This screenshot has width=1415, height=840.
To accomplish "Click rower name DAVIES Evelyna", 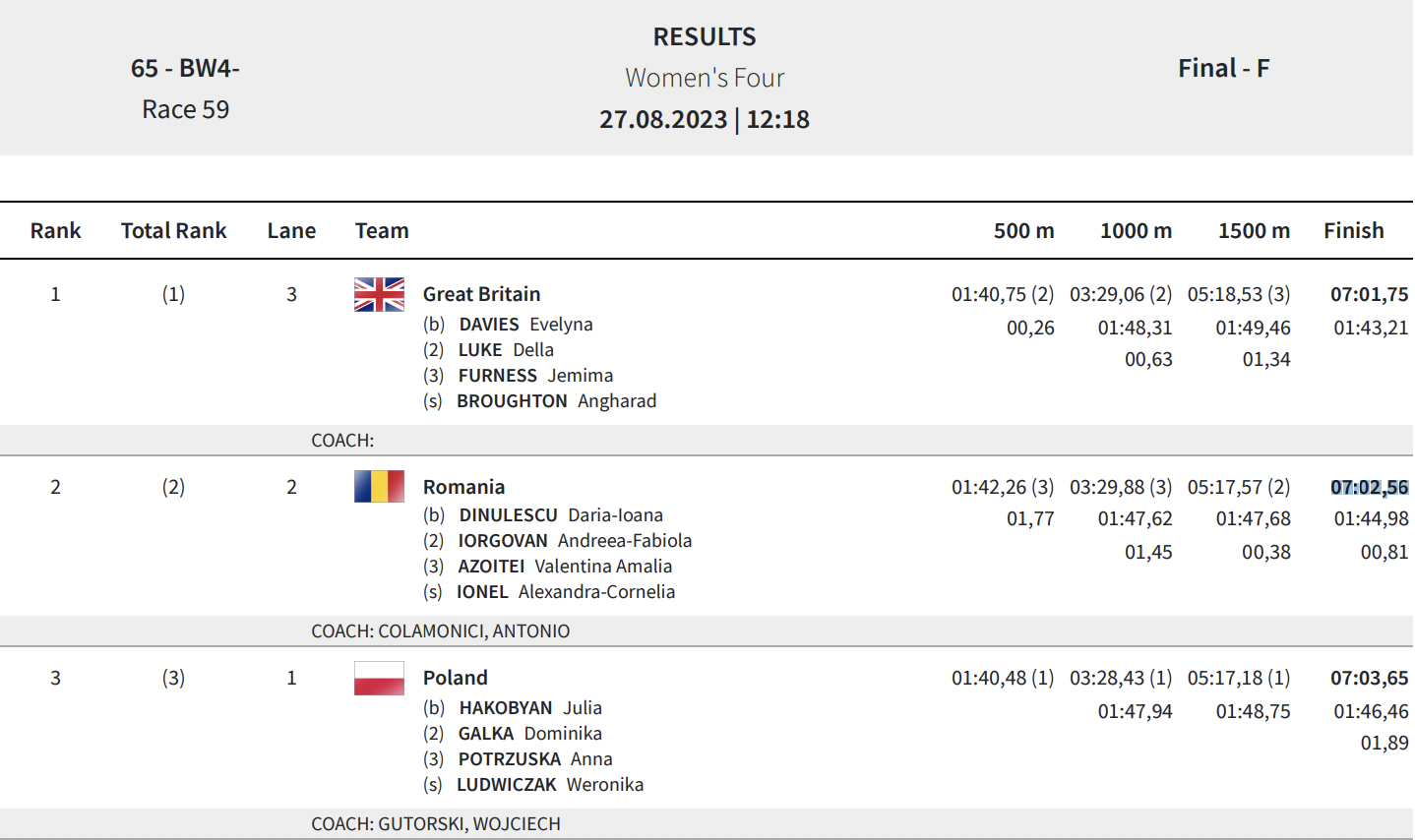I will click(x=525, y=325).
